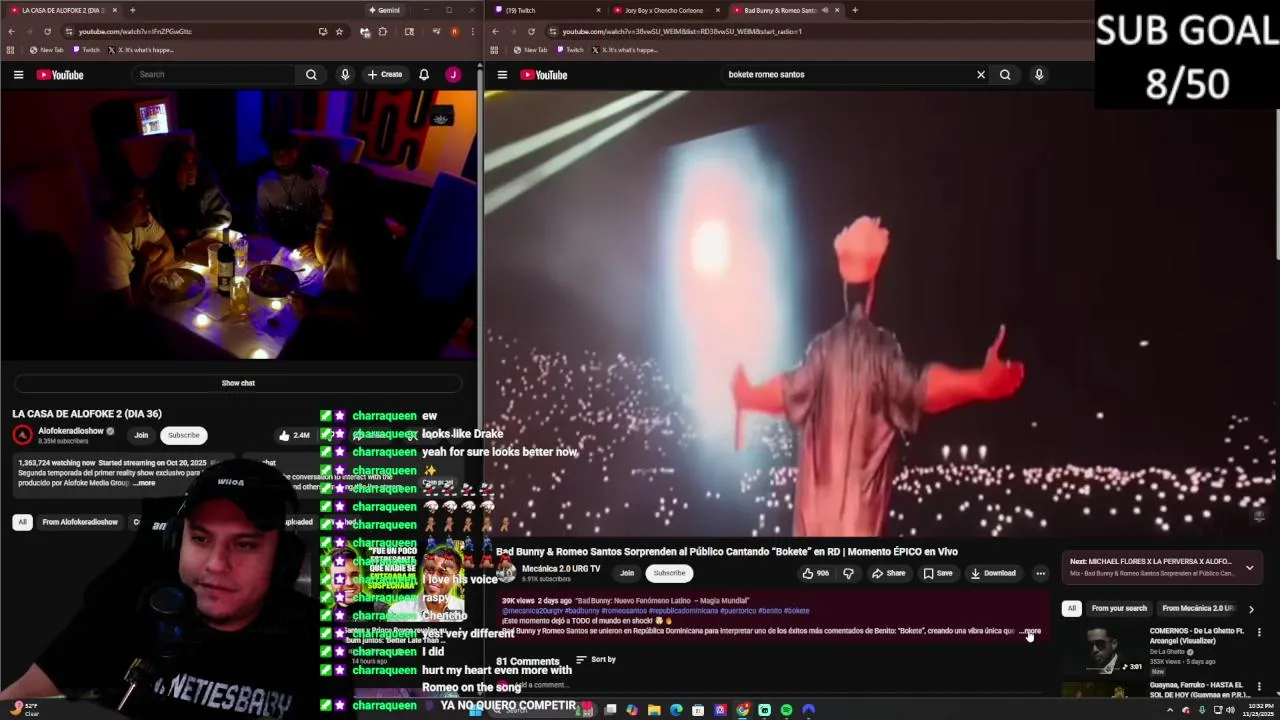Click search magnifier button in left YouTube window
The height and width of the screenshot is (720, 1280).
(311, 75)
